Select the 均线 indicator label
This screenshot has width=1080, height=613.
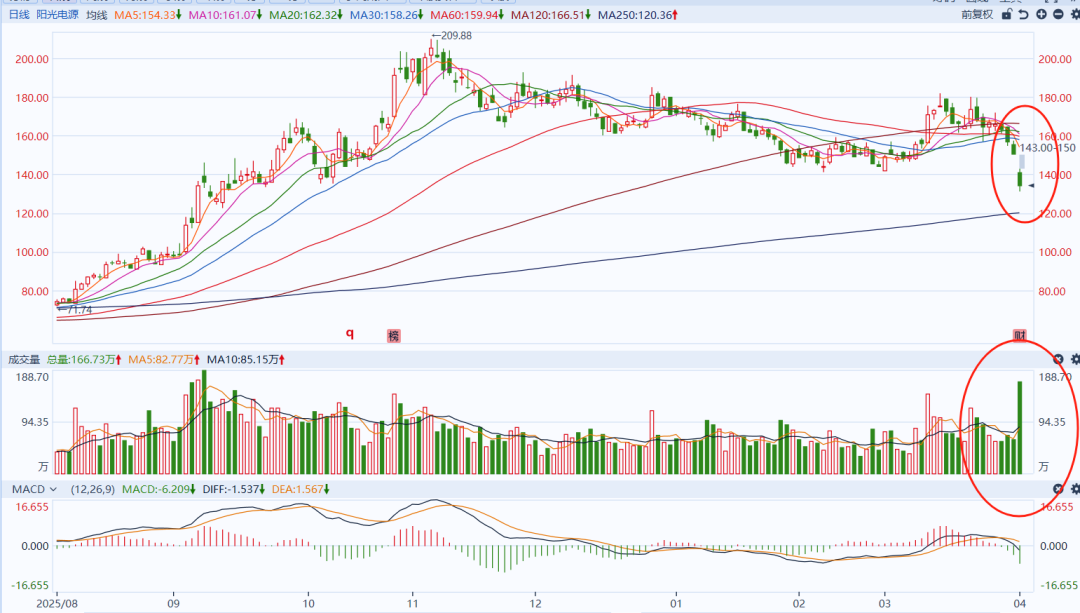pyautogui.click(x=96, y=15)
